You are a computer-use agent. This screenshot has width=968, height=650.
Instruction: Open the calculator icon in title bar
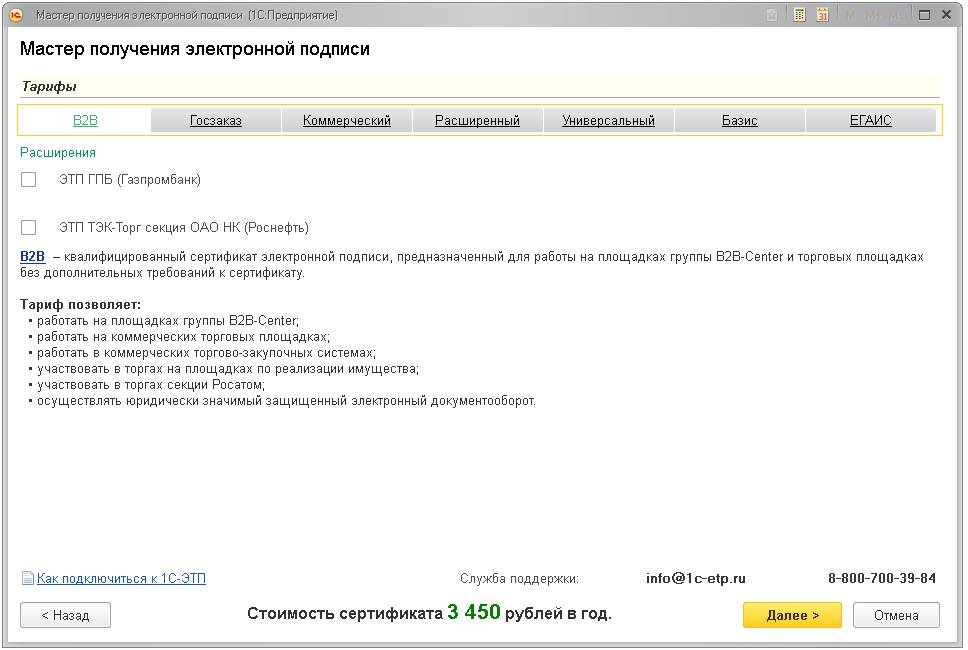tap(799, 15)
